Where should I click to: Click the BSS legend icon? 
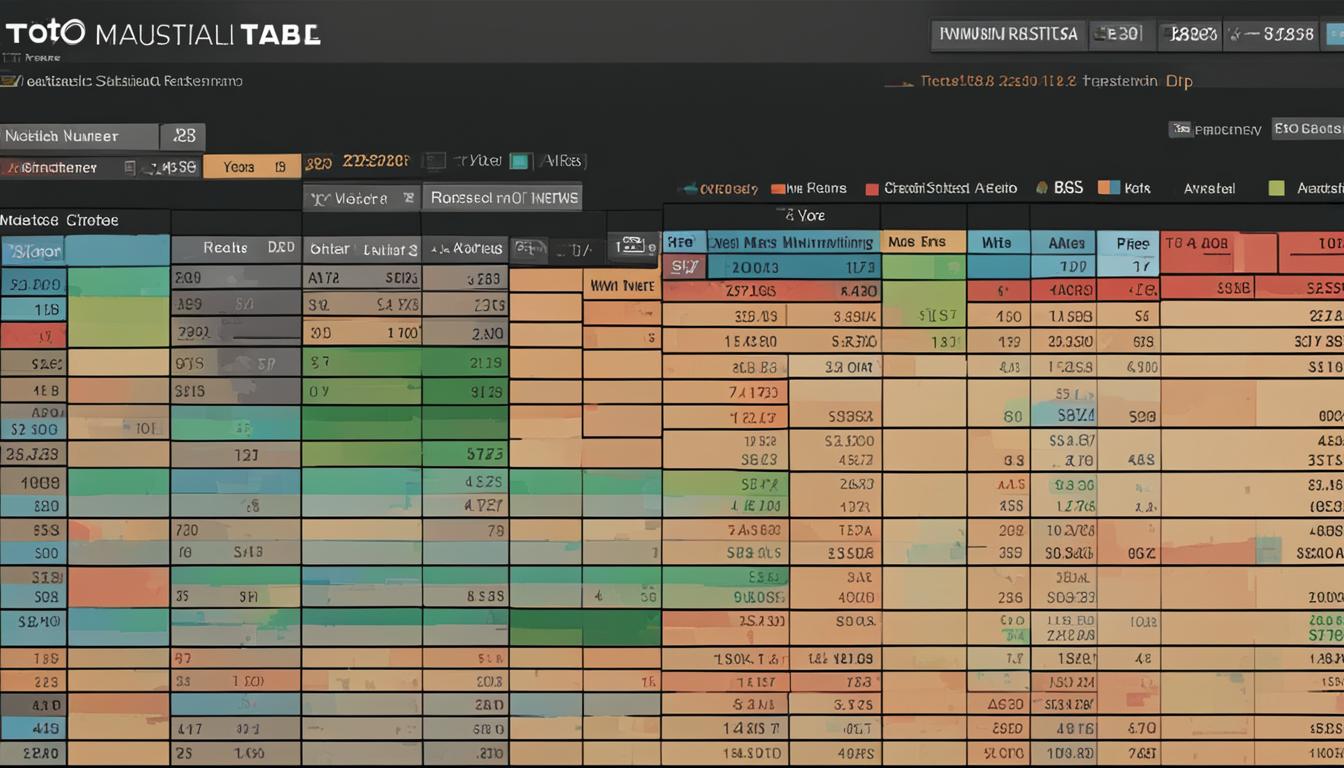tap(1042, 187)
